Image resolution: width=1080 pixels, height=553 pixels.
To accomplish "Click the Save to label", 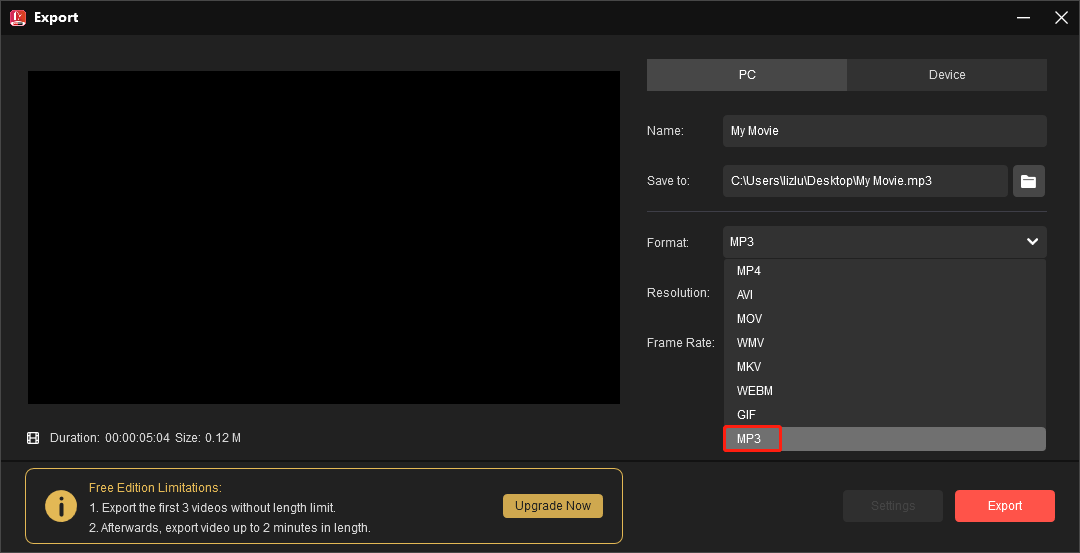I will 668,181.
